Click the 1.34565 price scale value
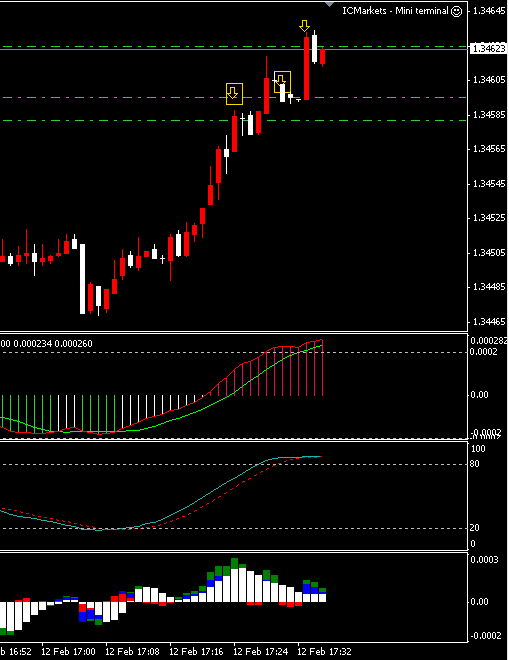 [489, 149]
